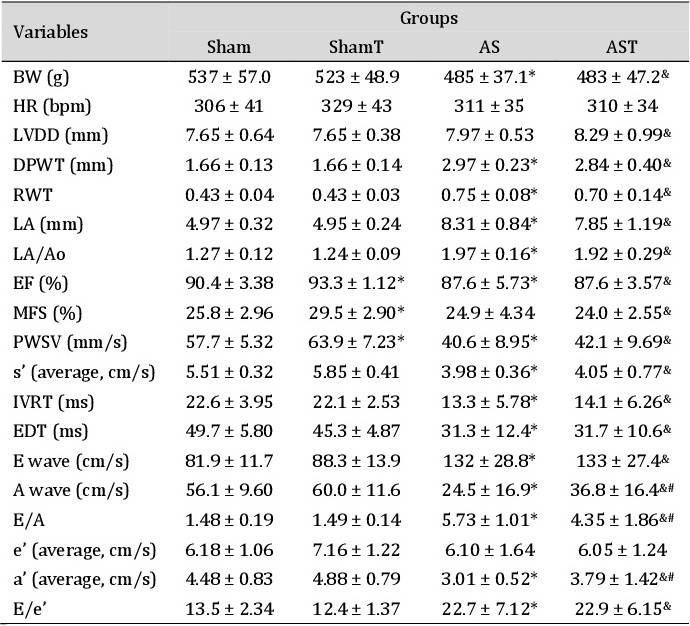The image size is (690, 626).
Task: Select the LVDD (mm) row label
Action: coord(60,135)
